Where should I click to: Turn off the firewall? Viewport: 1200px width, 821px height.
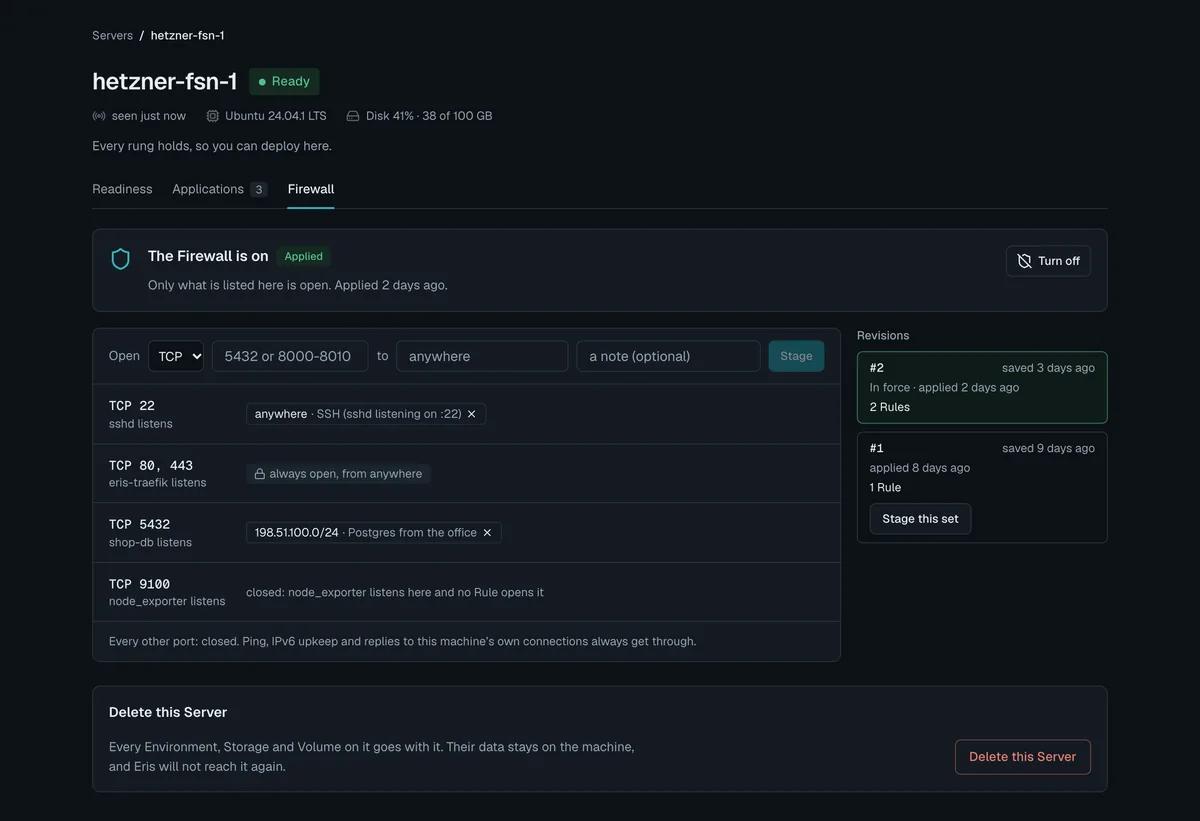[x=1048, y=261]
